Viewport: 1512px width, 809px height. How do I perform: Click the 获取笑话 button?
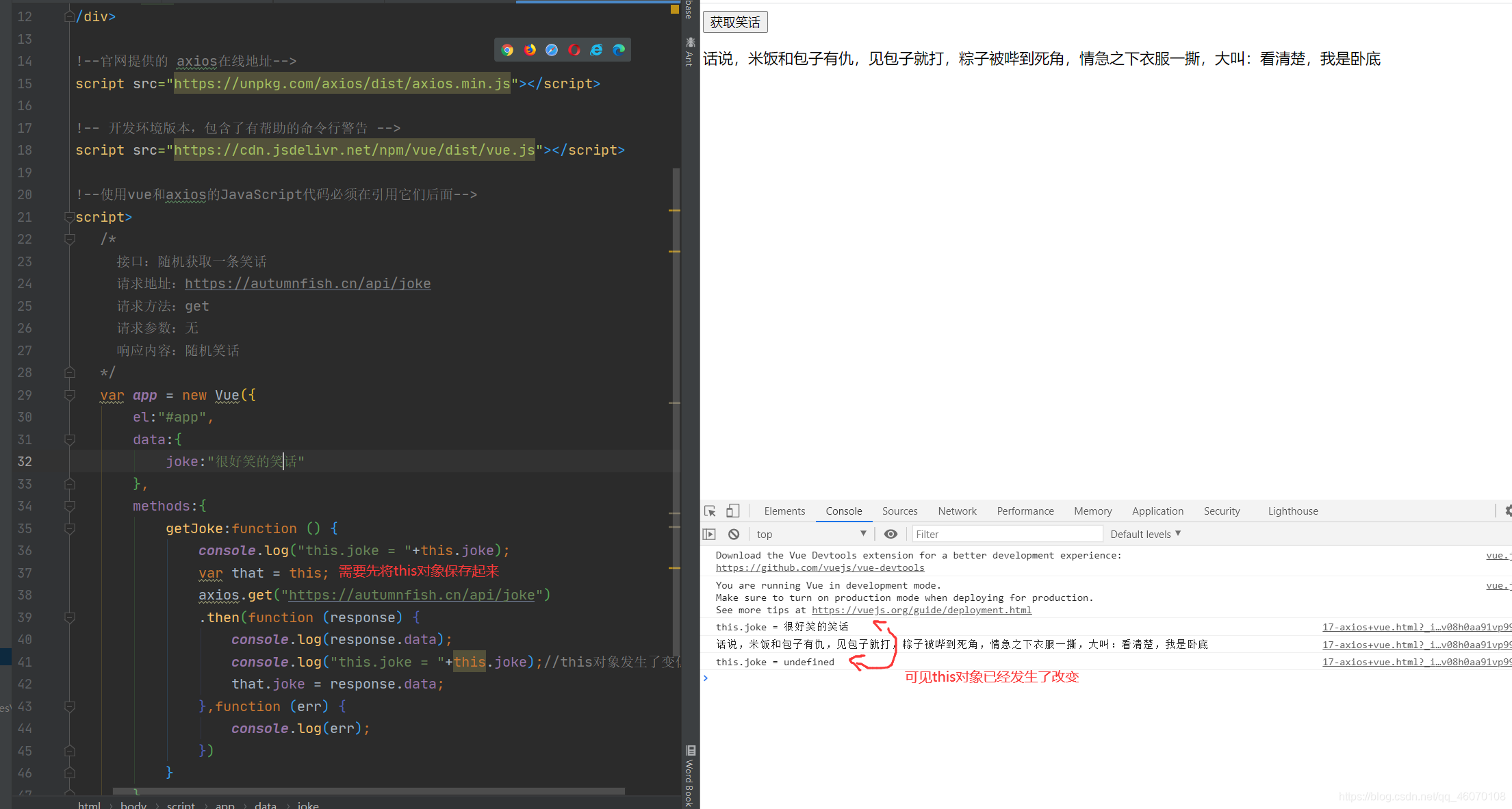[x=735, y=22]
